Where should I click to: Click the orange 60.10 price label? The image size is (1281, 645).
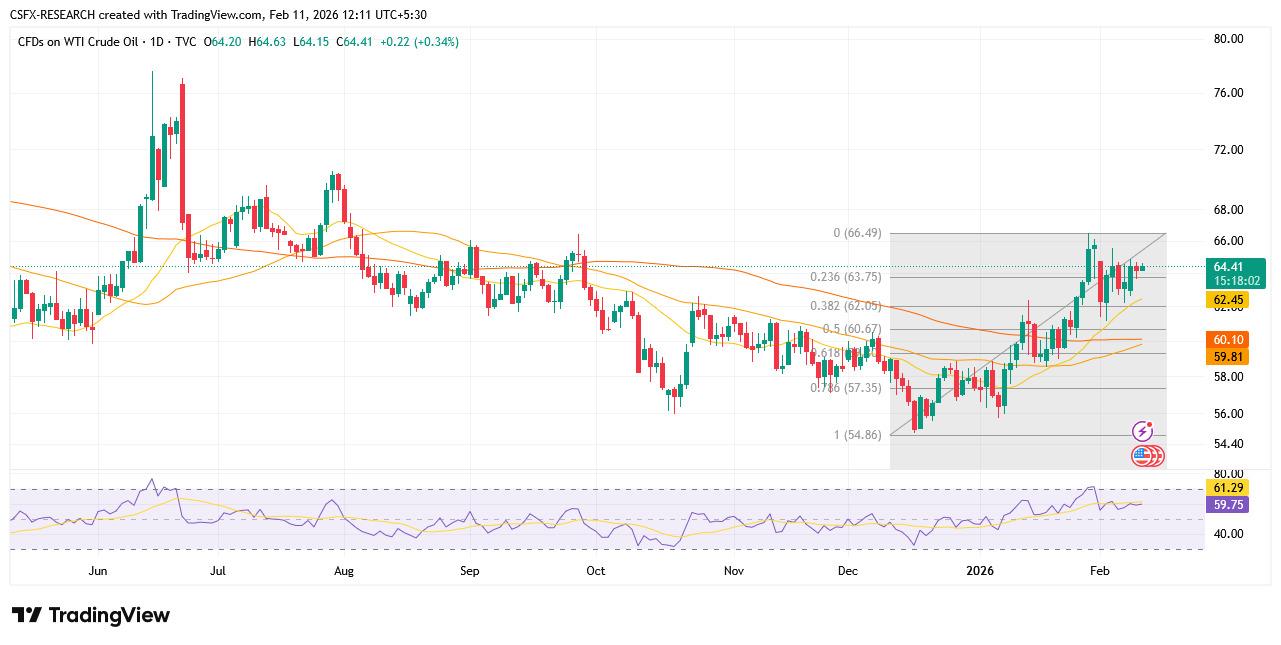tap(1227, 340)
